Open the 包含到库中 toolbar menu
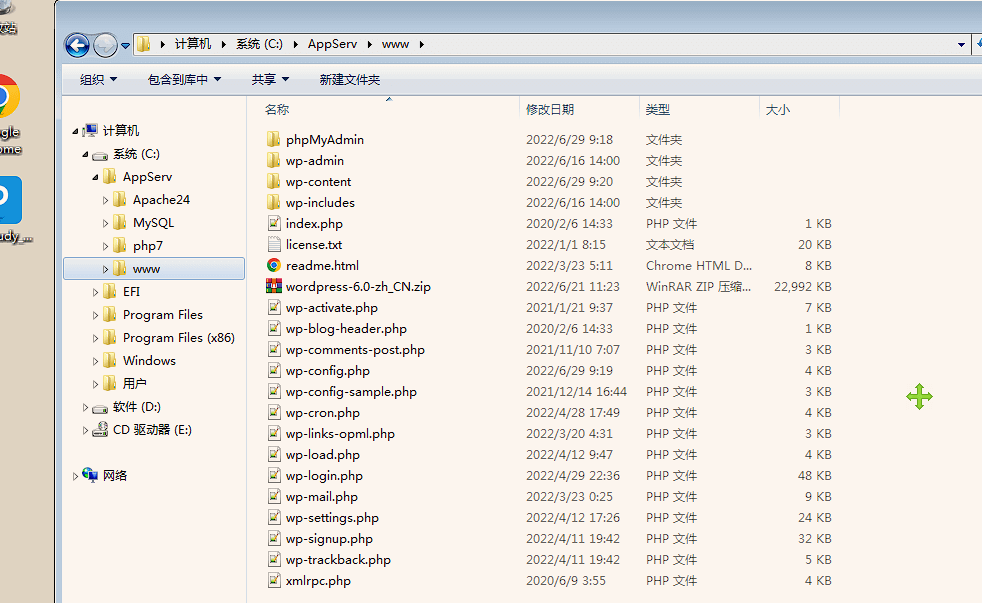Screen dimensions: 982x603 pyautogui.click(x=184, y=80)
